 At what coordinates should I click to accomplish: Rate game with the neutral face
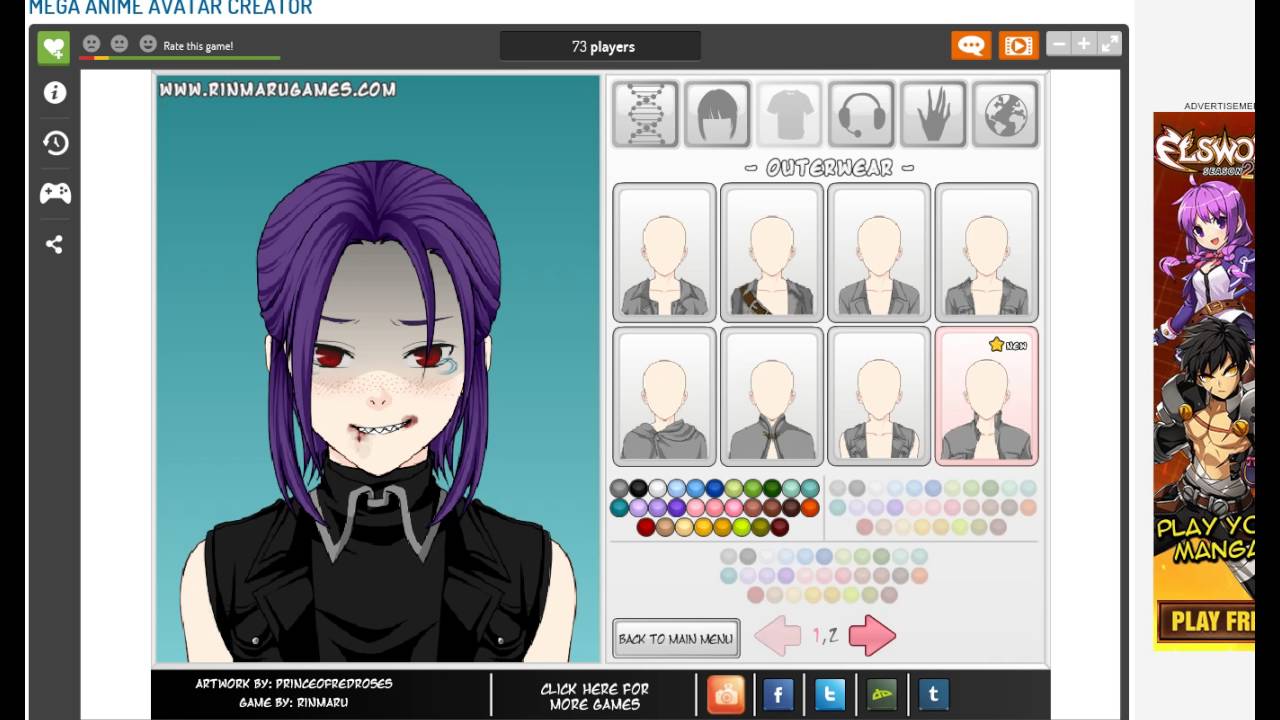coord(119,44)
